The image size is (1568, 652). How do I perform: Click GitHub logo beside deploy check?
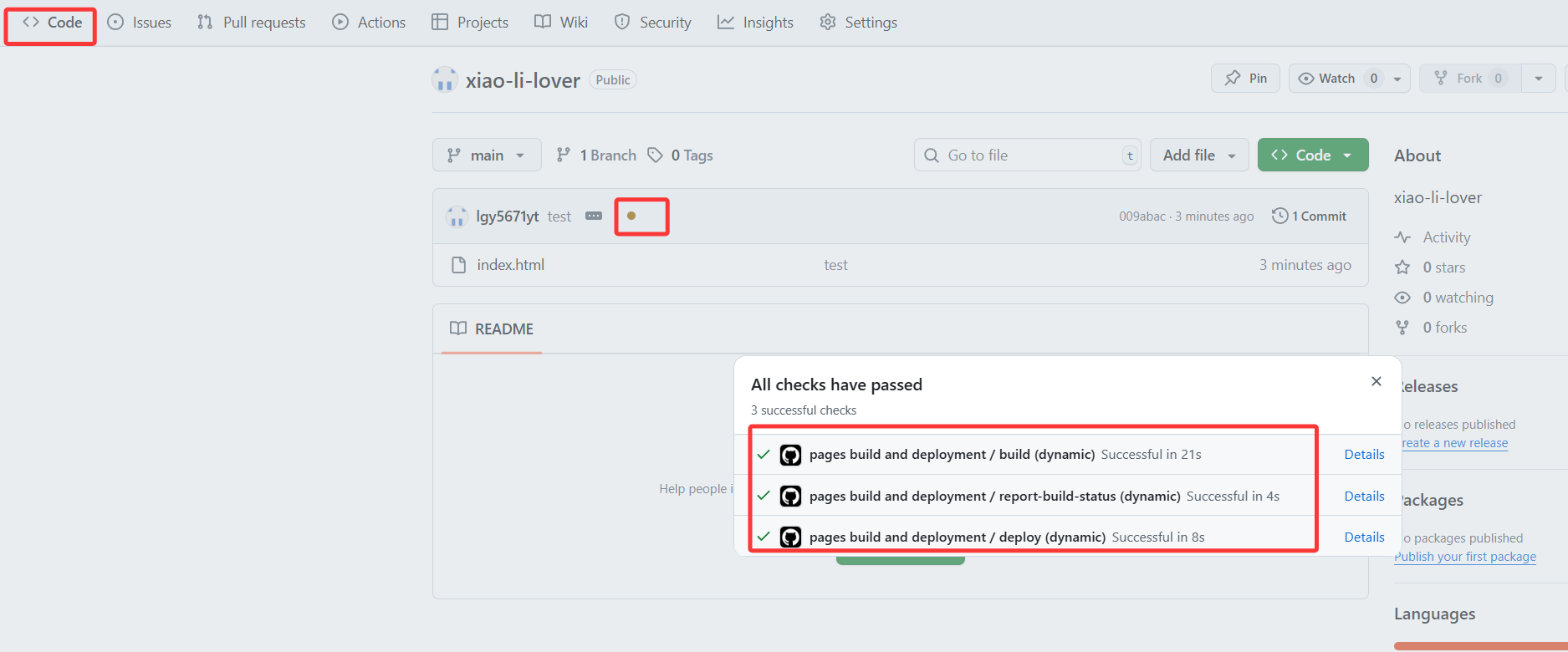coord(790,537)
